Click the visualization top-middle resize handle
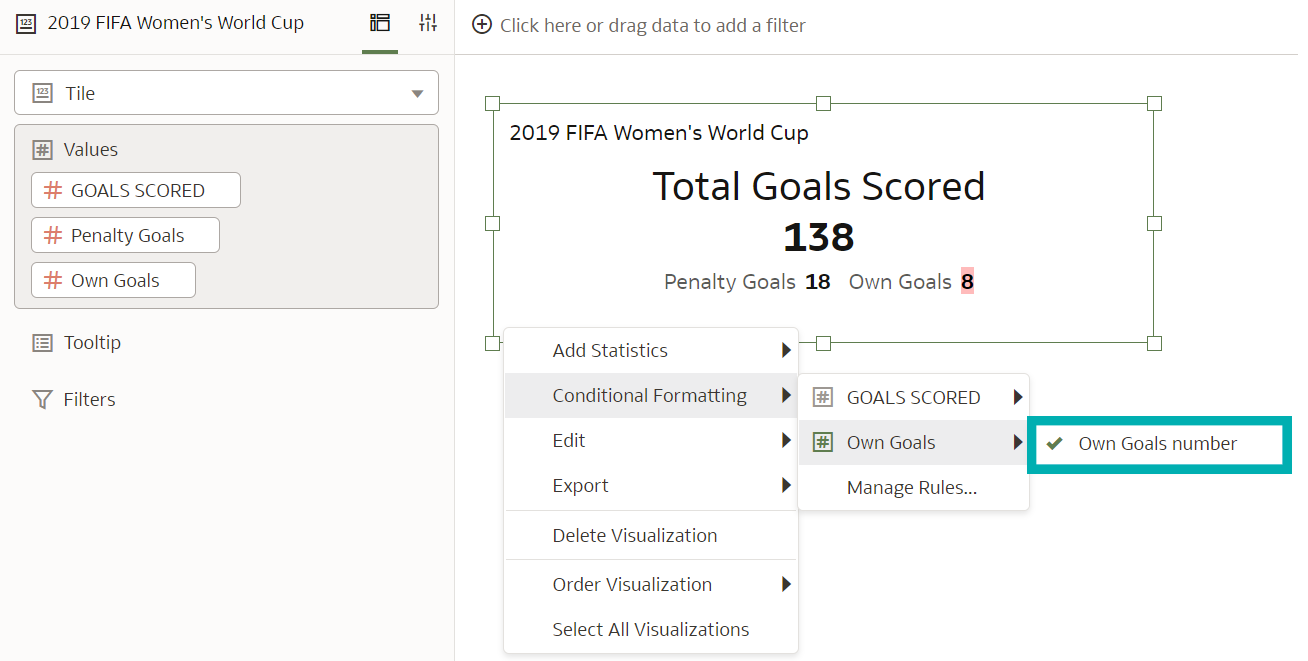The image size is (1308, 661). [823, 103]
